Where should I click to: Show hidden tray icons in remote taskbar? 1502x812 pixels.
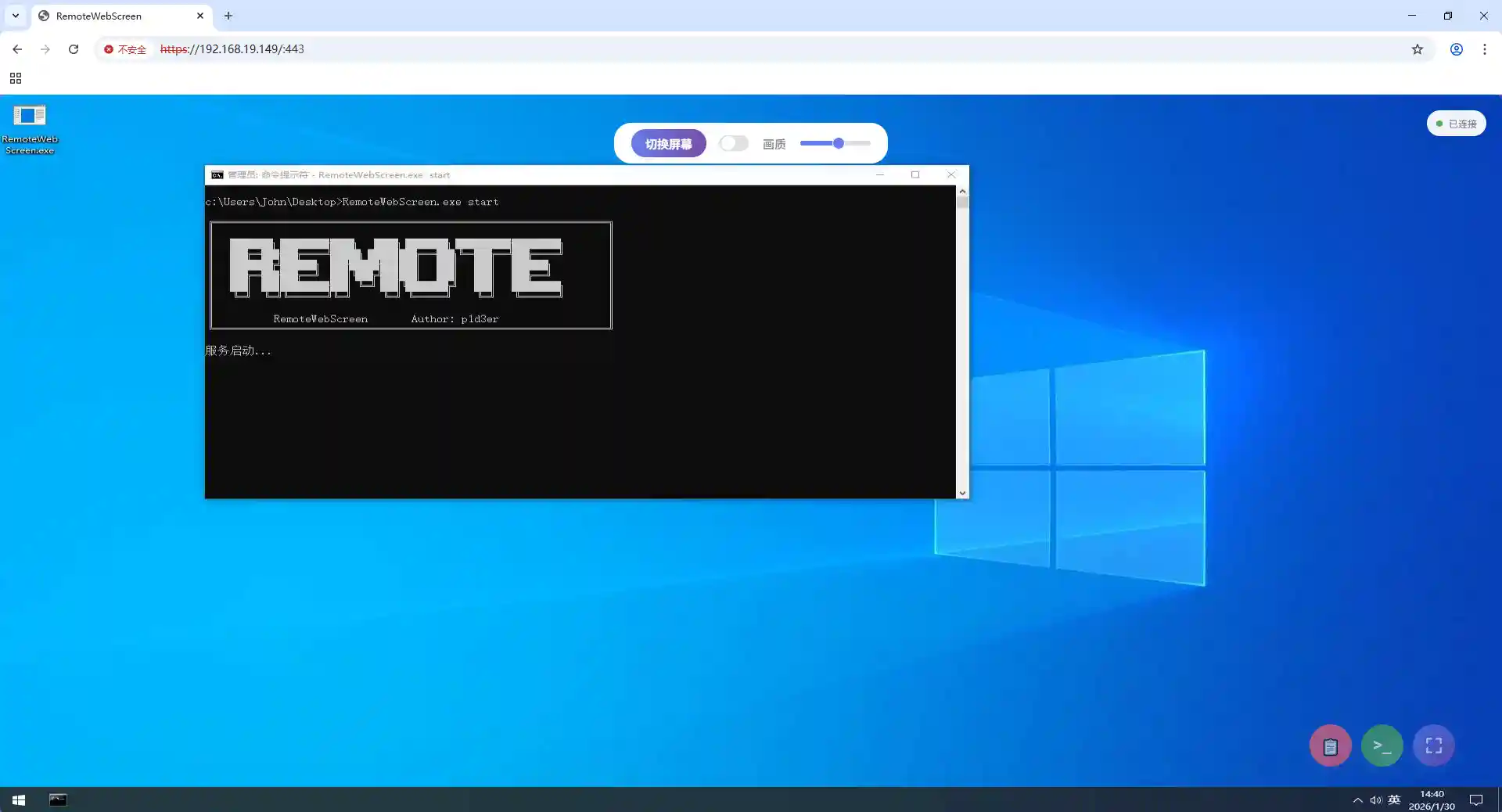point(1357,800)
